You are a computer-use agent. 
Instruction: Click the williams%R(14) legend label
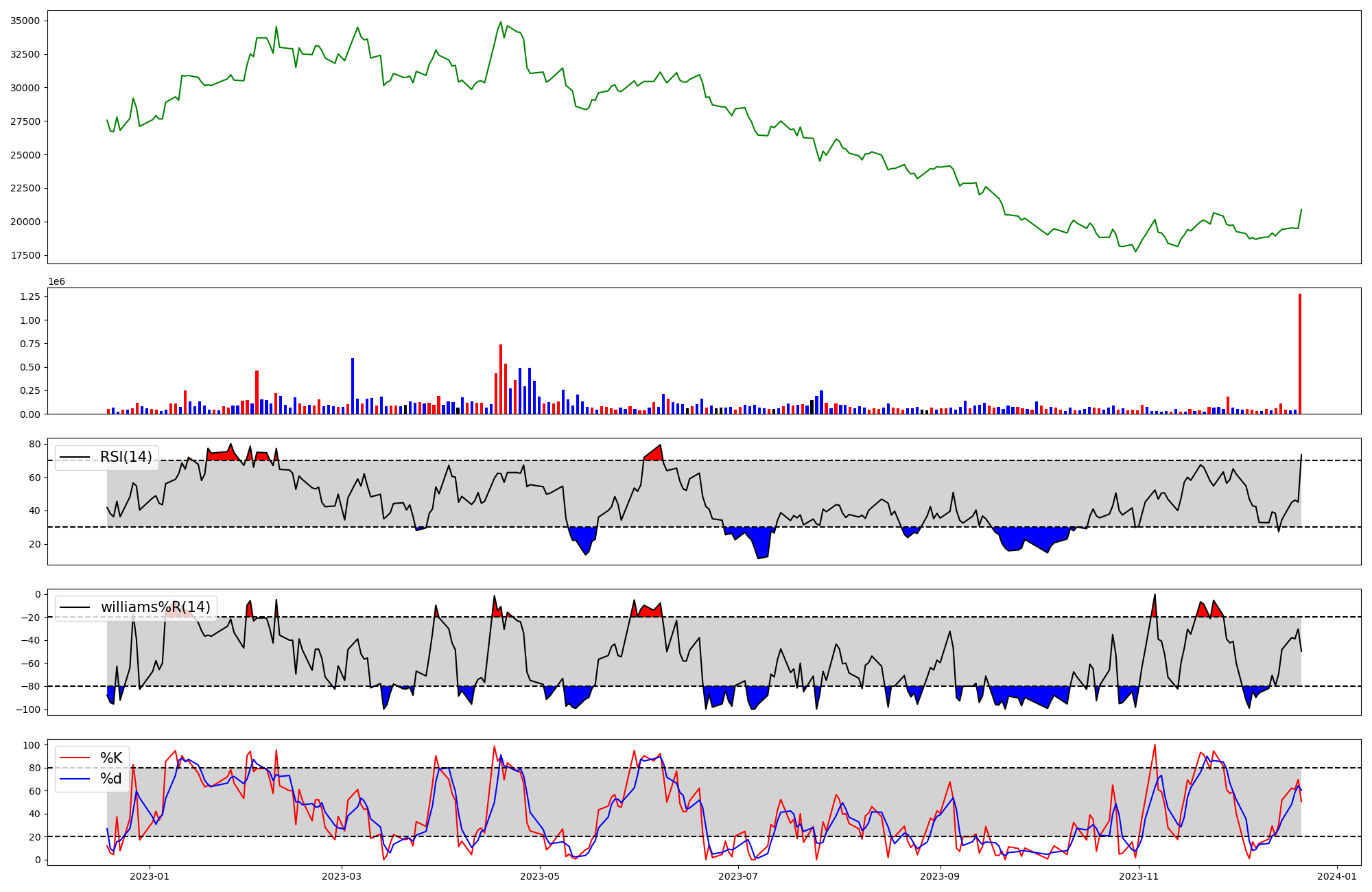tap(155, 607)
